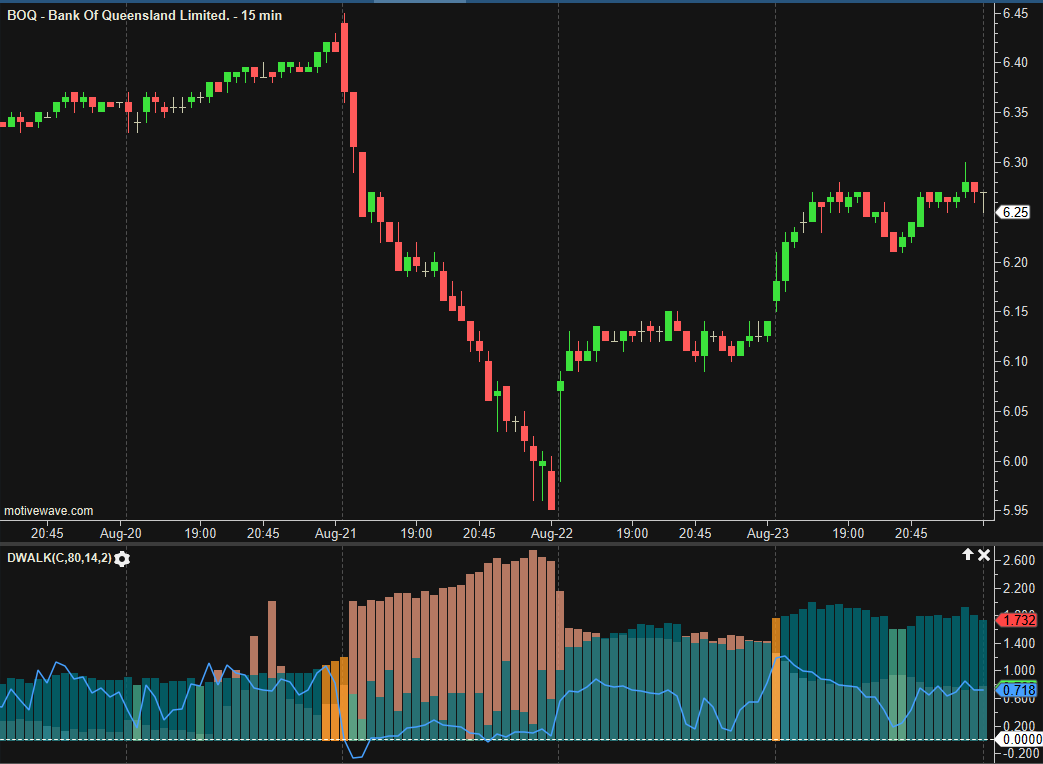Screen dimensions: 1043x764
Task: Click the 2.600 label on indicator axis
Action: pos(1018,560)
